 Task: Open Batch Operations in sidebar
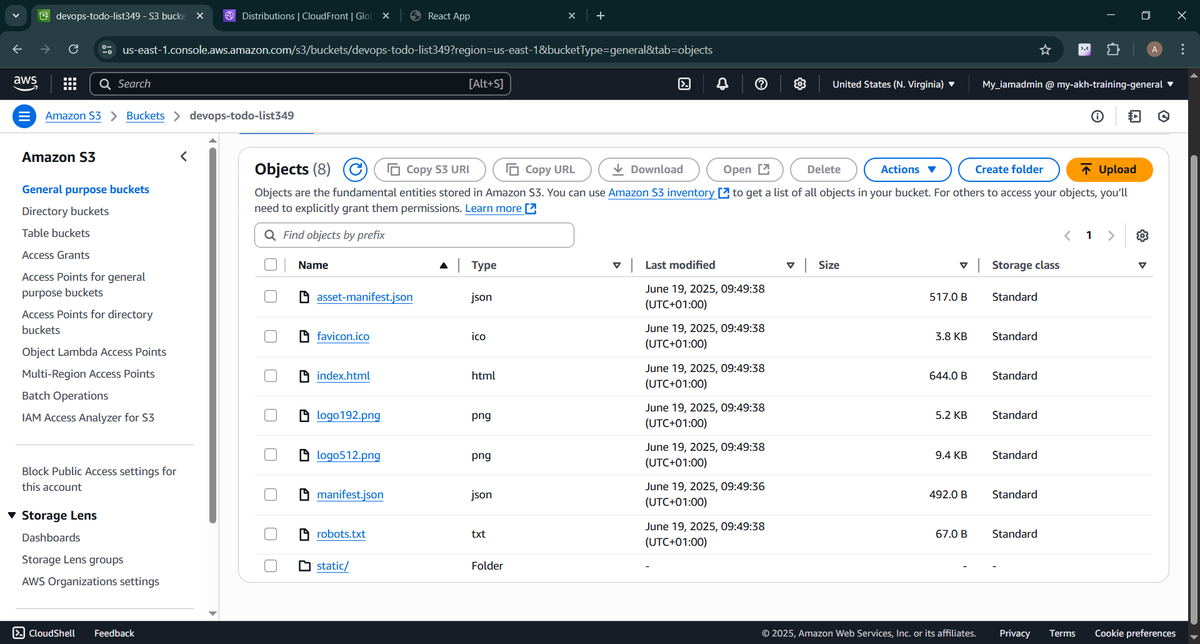65,396
